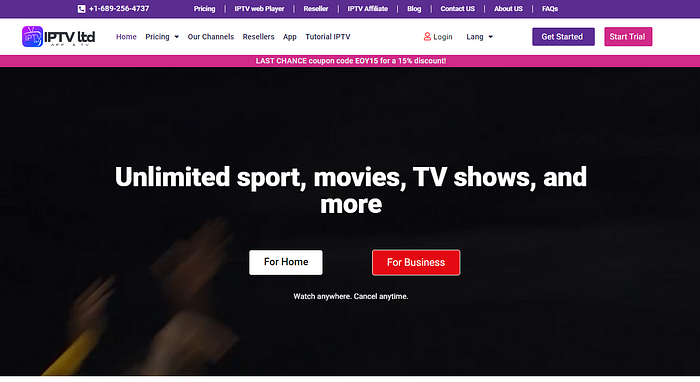Open the Contact US page
700x382 pixels.
458,9
